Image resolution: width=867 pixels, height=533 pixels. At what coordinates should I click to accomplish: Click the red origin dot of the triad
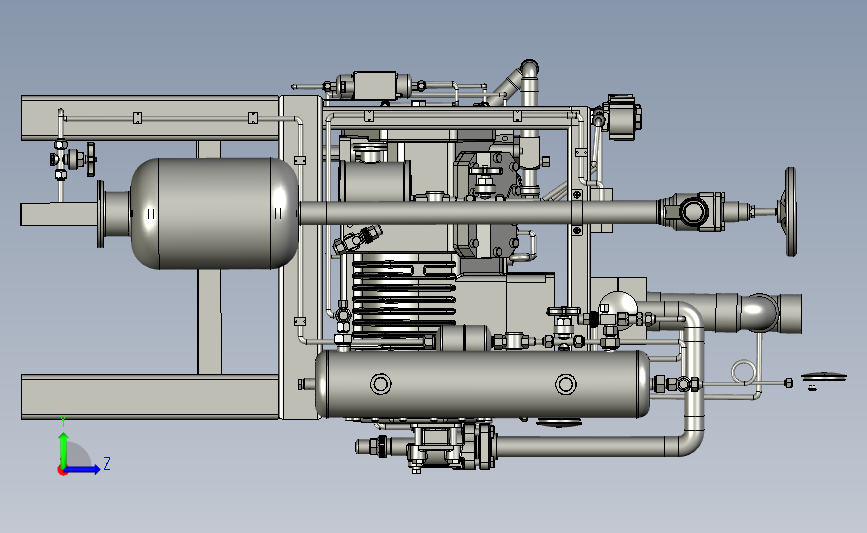(62, 471)
